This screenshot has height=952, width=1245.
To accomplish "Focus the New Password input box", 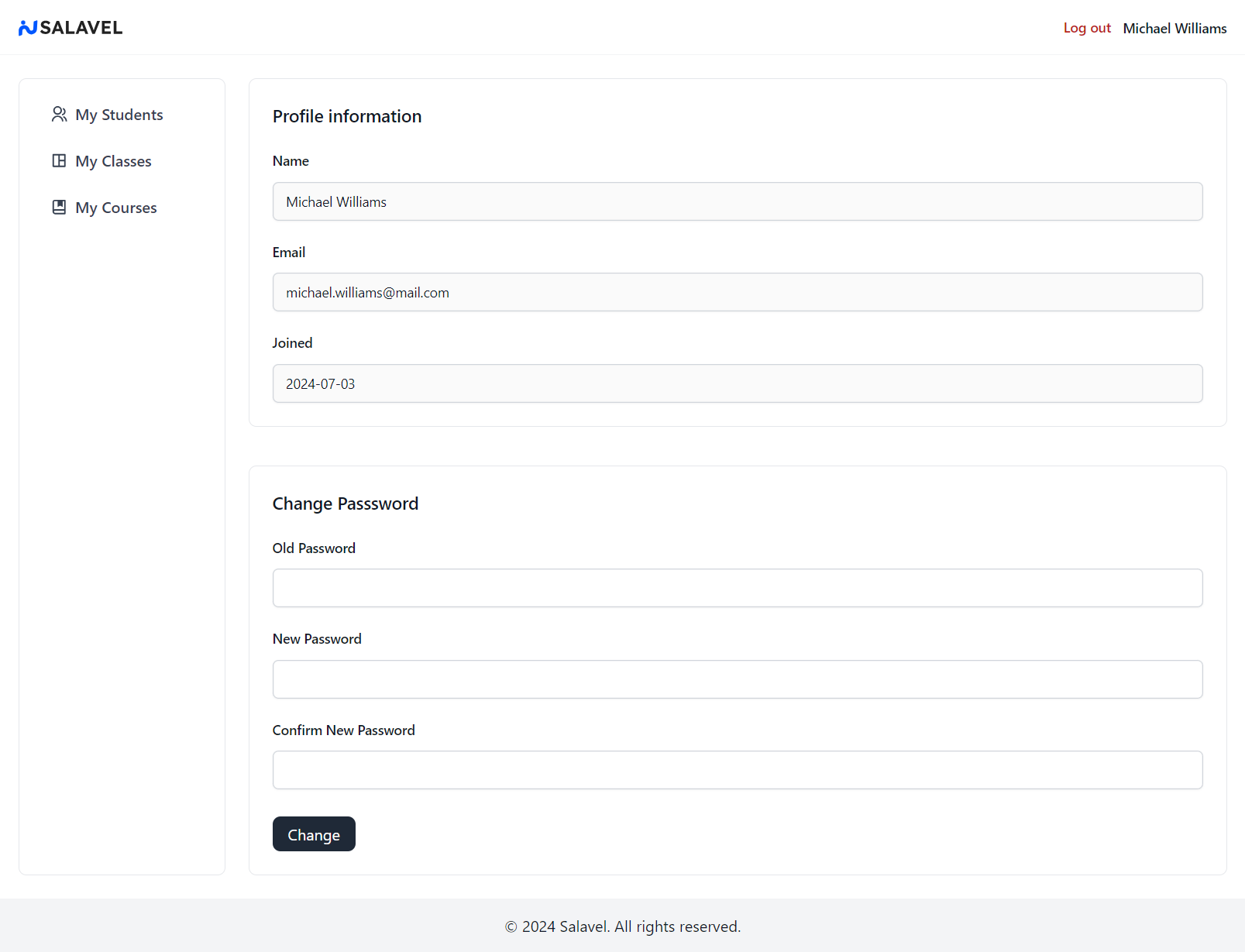I will [x=737, y=679].
